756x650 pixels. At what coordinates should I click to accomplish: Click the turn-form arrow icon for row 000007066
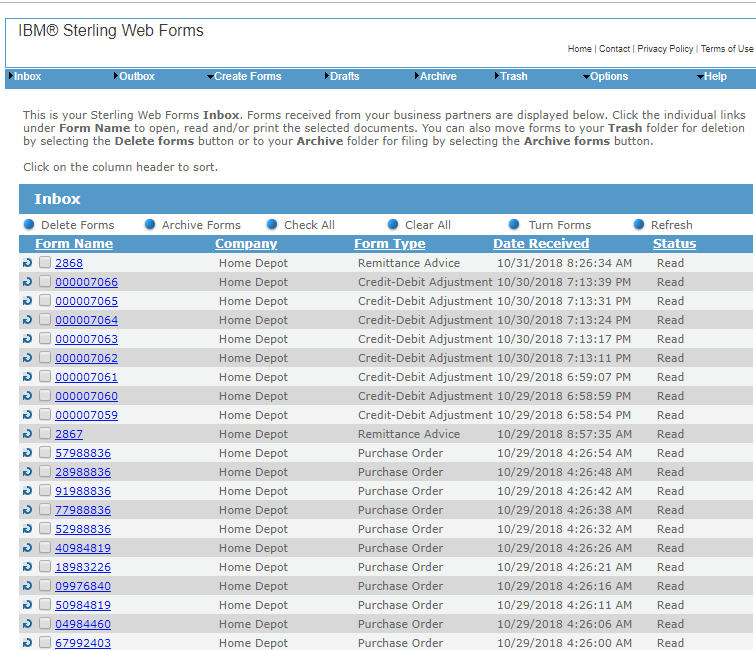(27, 282)
